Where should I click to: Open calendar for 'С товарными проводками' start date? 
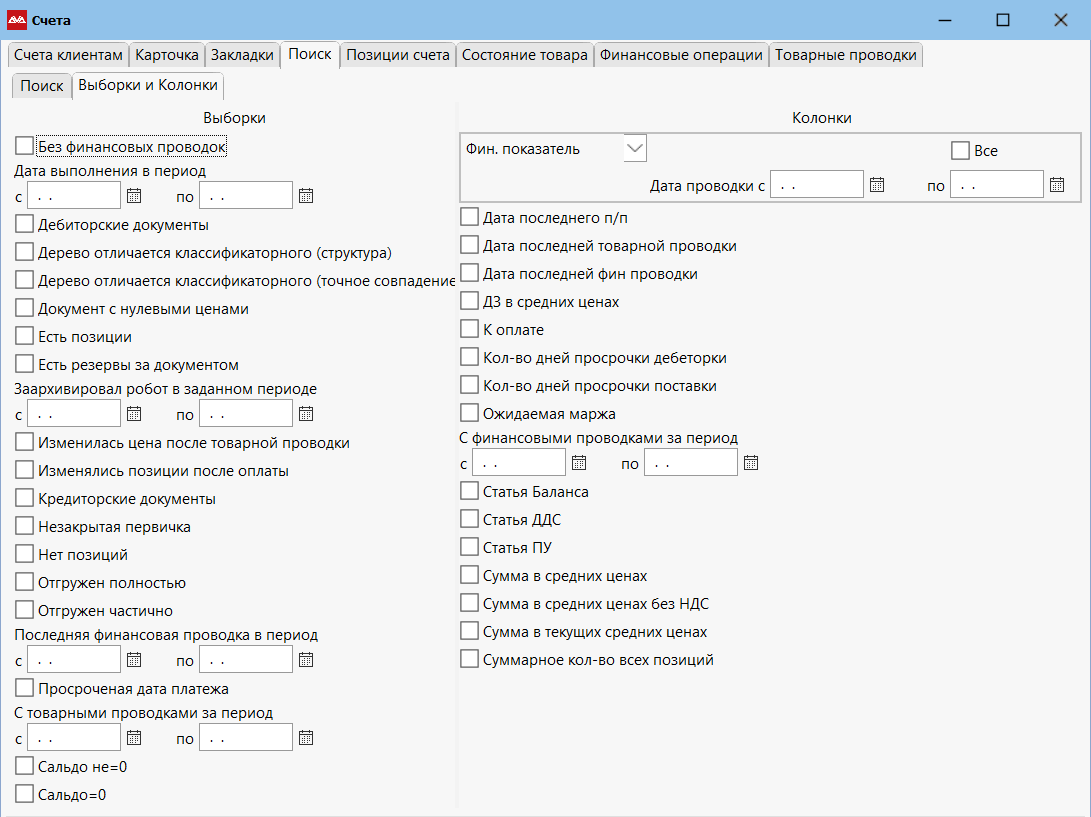coord(134,738)
